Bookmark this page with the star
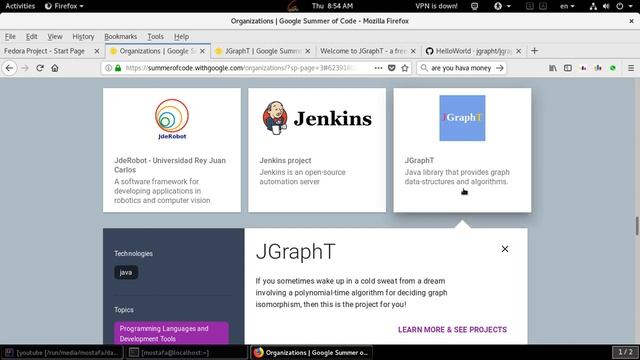 pyautogui.click(x=404, y=68)
